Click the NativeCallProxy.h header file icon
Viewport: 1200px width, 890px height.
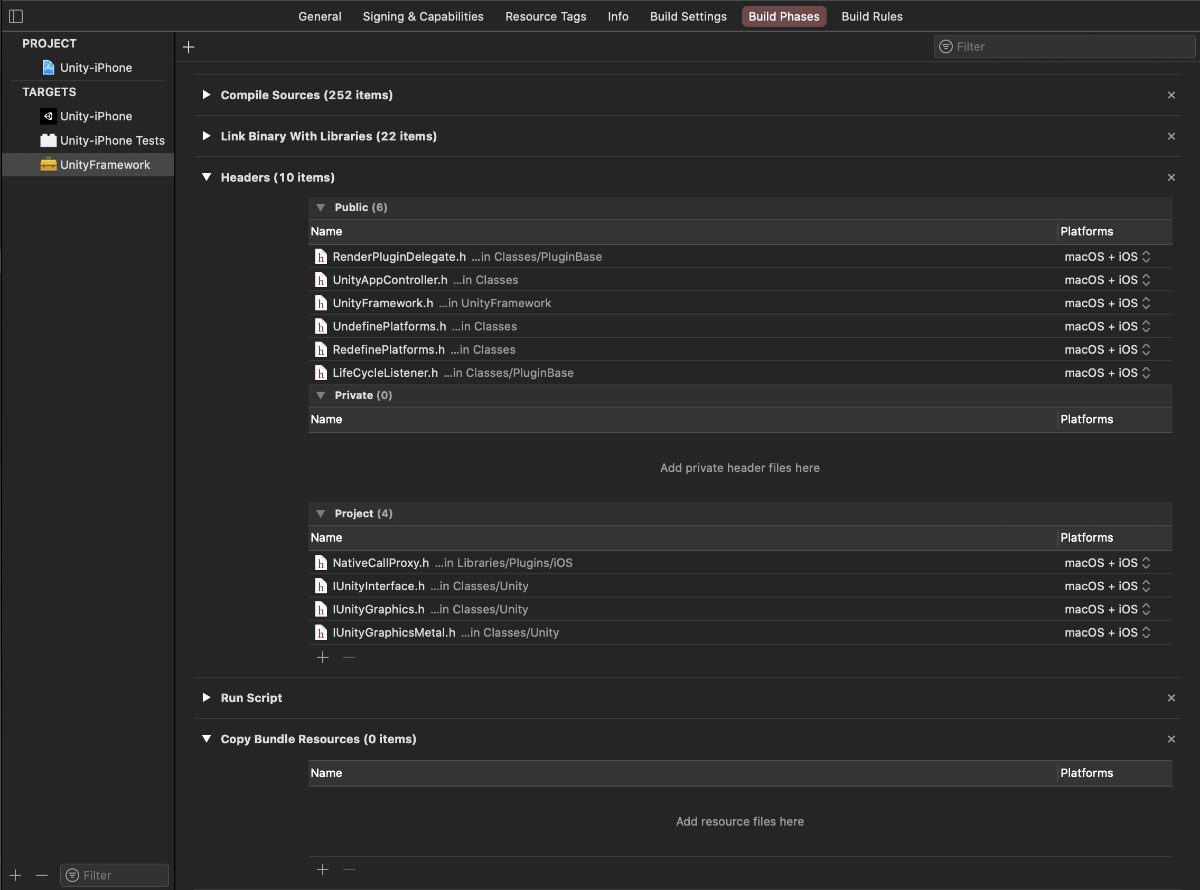321,563
